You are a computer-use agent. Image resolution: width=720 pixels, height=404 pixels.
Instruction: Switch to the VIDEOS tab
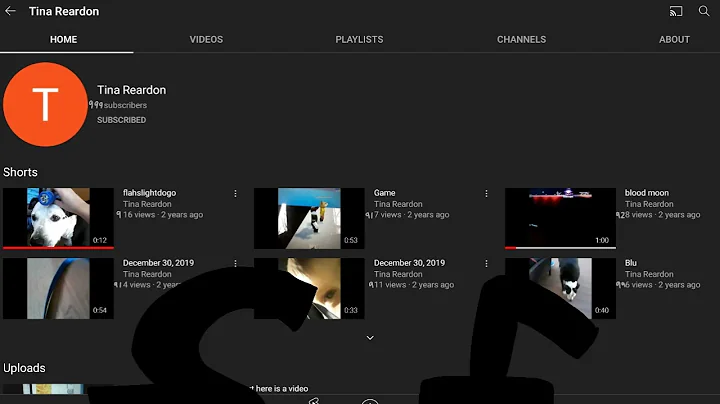[206, 39]
